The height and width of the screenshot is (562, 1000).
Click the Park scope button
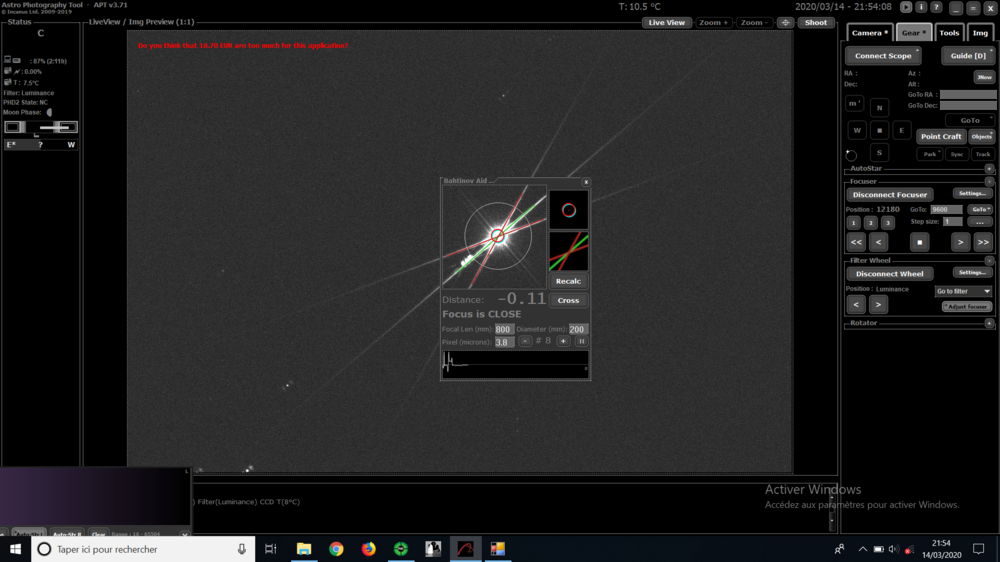930,154
